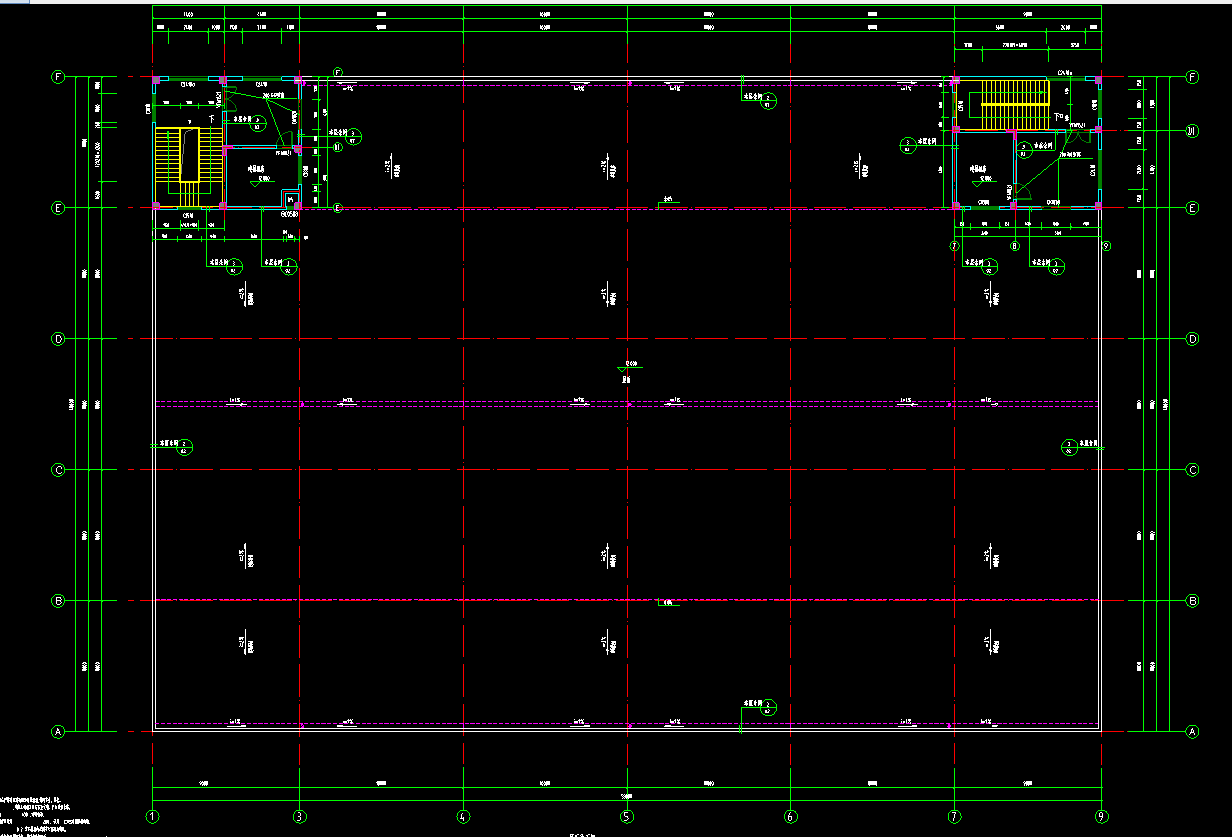Pick axis bubble D on the left side
This screenshot has height=837, width=1232.
[58, 339]
